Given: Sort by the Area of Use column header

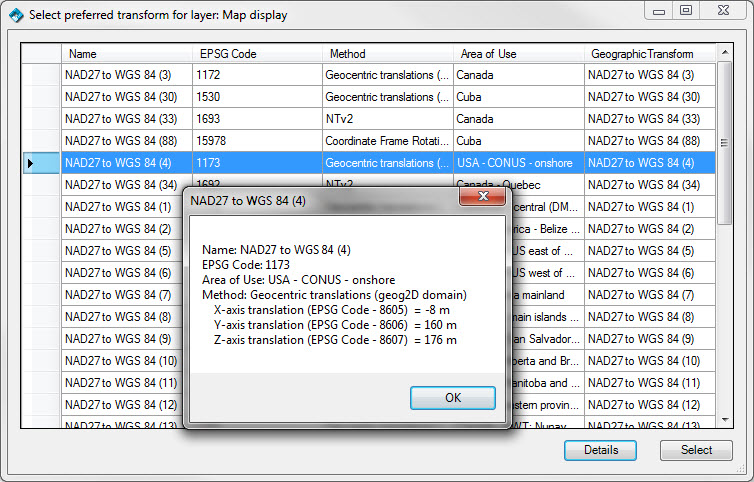Looking at the screenshot, I should pyautogui.click(x=518, y=54).
